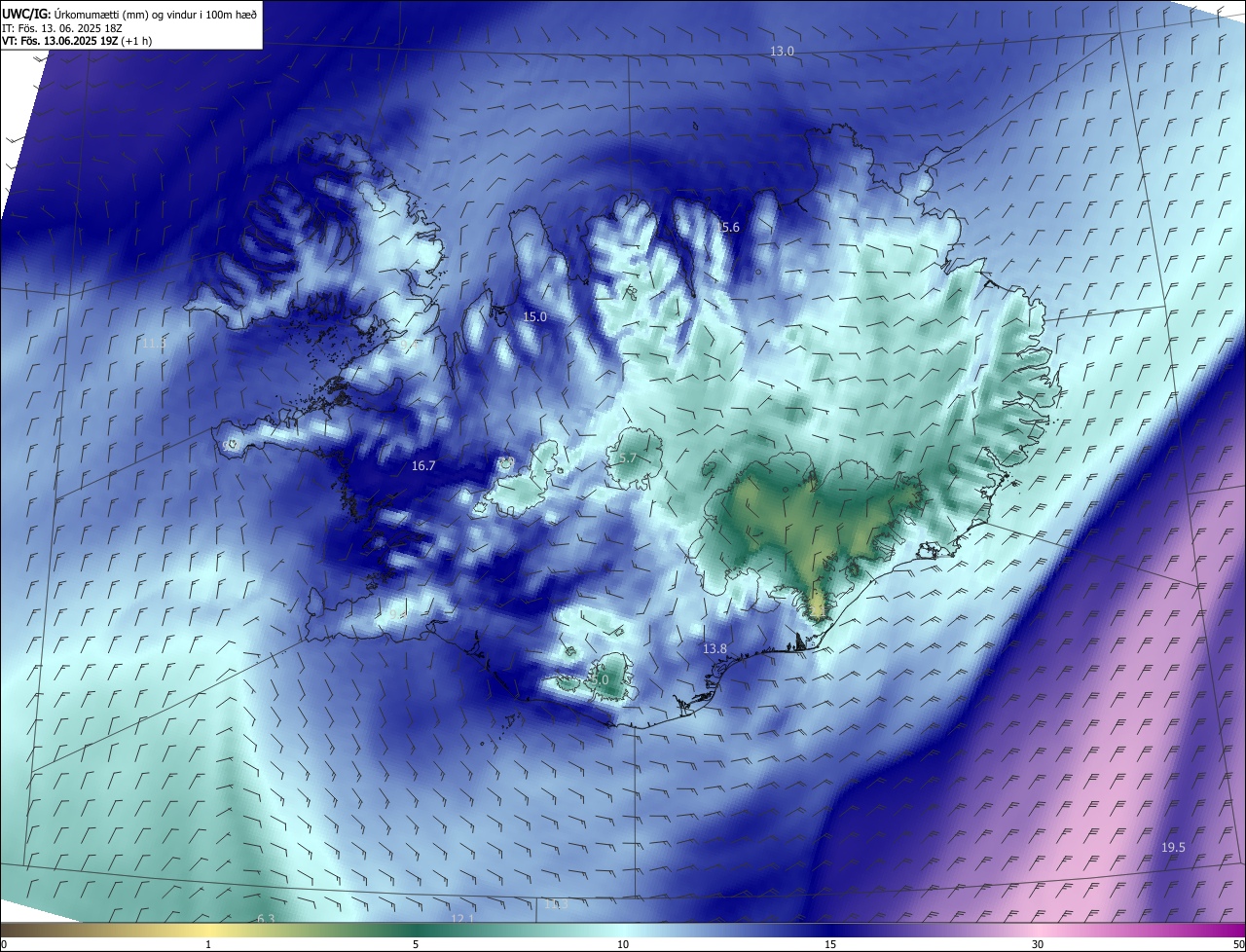
Task: Click the 16.7 value label on the map
Action: click(x=423, y=466)
